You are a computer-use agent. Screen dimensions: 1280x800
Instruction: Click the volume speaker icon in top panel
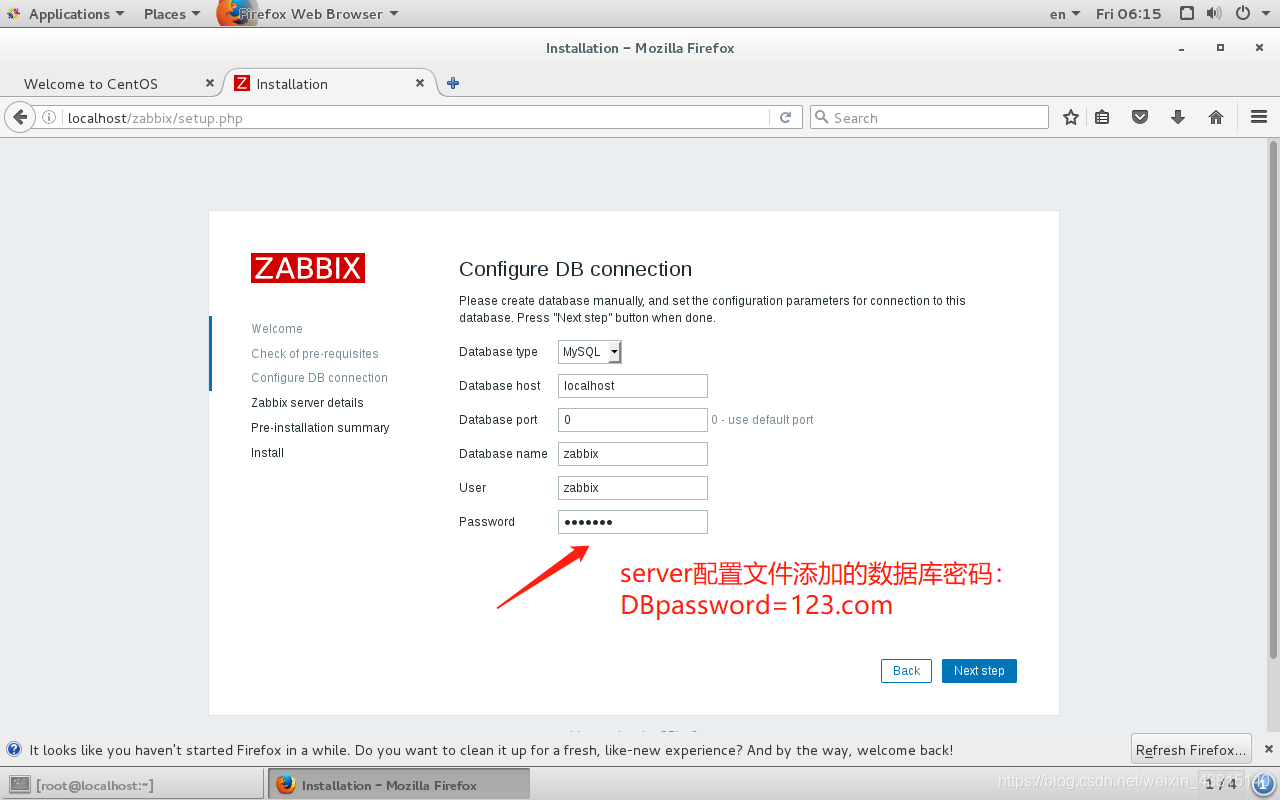(x=1214, y=14)
